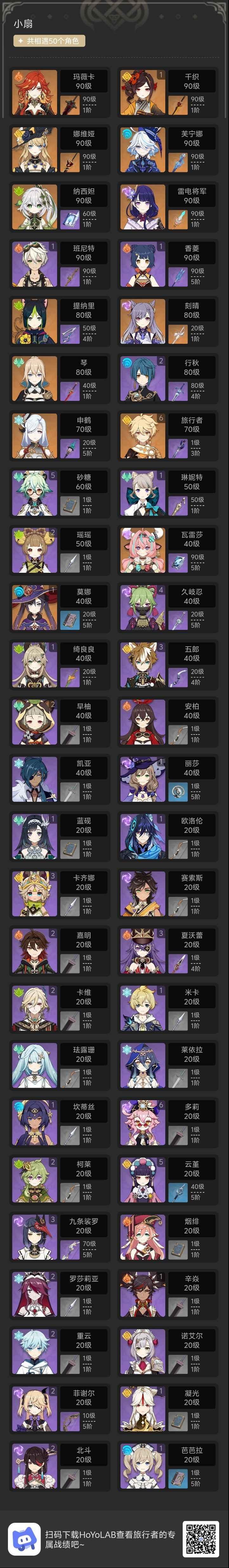Click 芙宁娜 character portrait
Screen dimensions: 229x1568
[x=142, y=150]
